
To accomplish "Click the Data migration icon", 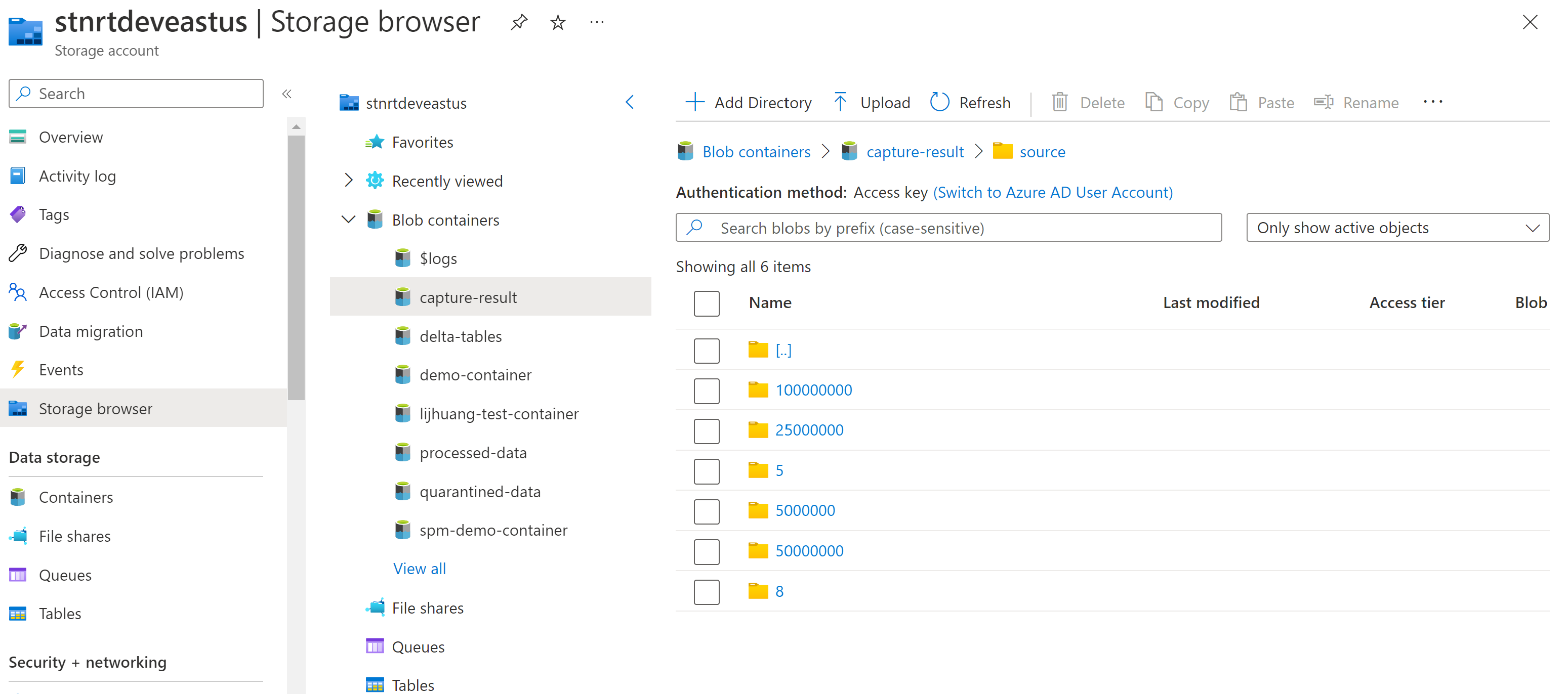I will coord(18,331).
